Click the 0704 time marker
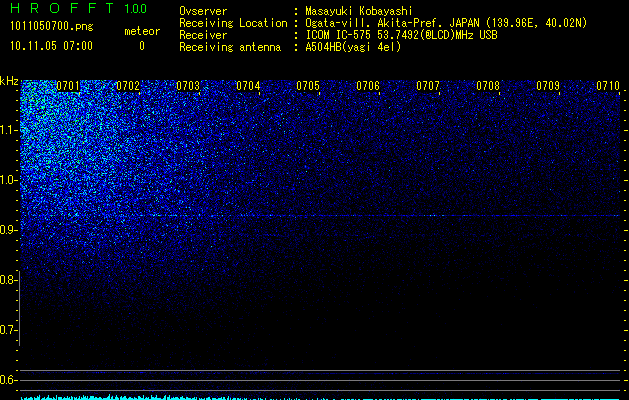This screenshot has height=400, width=629. click(x=248, y=86)
